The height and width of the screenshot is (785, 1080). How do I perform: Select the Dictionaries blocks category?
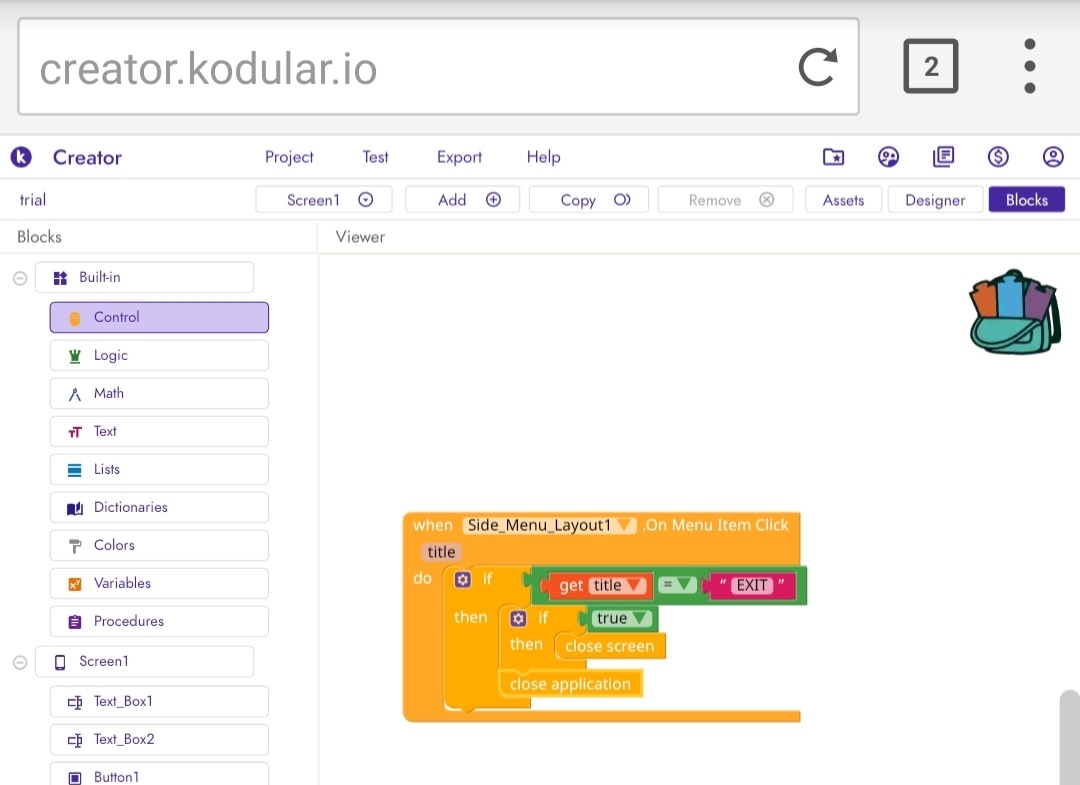(x=159, y=507)
